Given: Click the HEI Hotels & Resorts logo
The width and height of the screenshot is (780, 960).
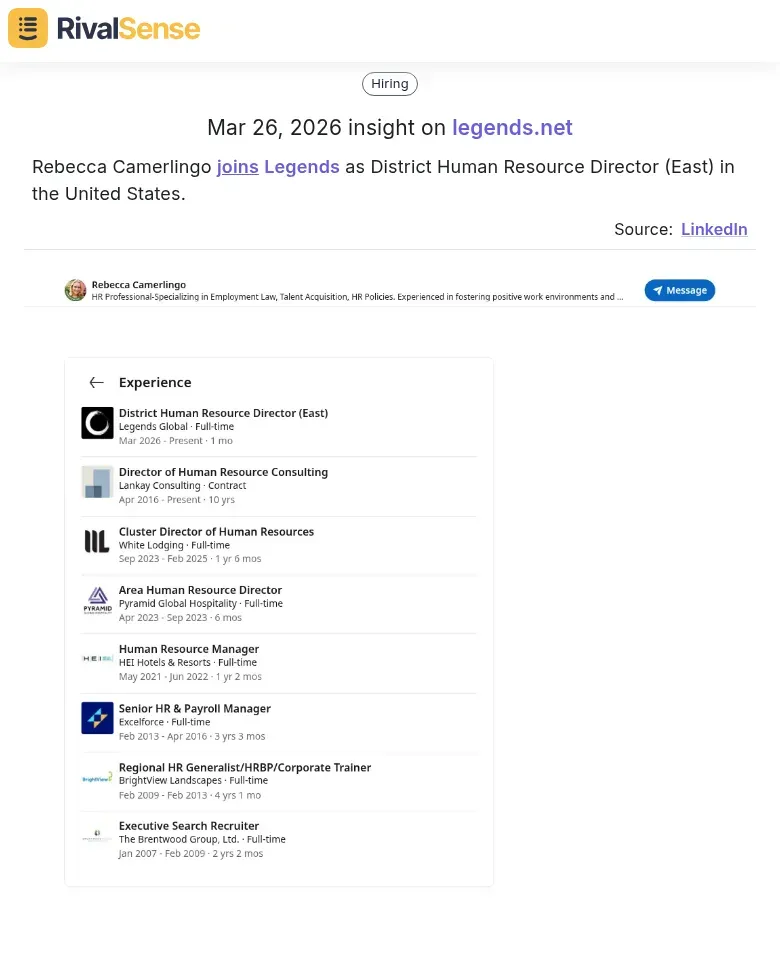Looking at the screenshot, I should (97, 659).
